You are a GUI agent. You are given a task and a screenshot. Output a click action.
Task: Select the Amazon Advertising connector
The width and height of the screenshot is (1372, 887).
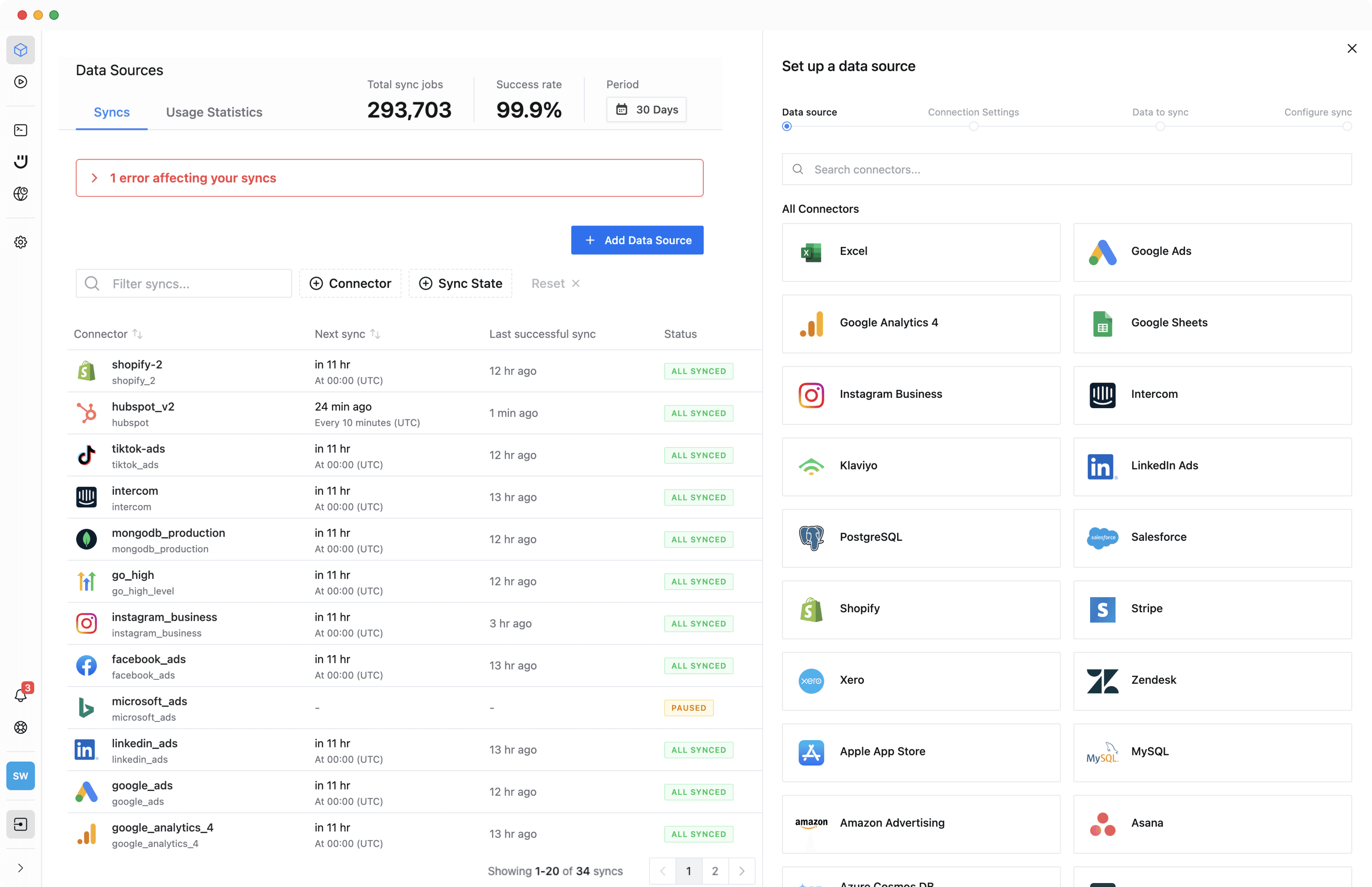point(921,824)
